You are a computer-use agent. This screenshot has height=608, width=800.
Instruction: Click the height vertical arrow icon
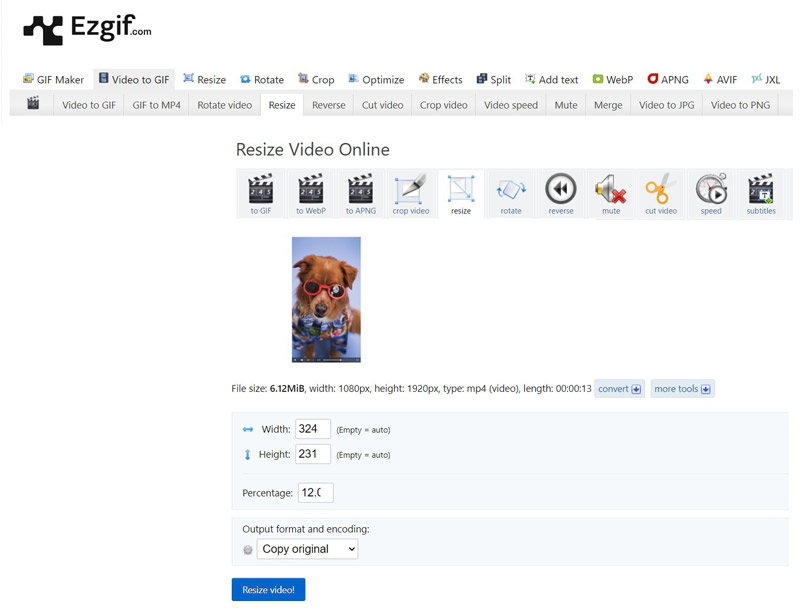coord(247,454)
